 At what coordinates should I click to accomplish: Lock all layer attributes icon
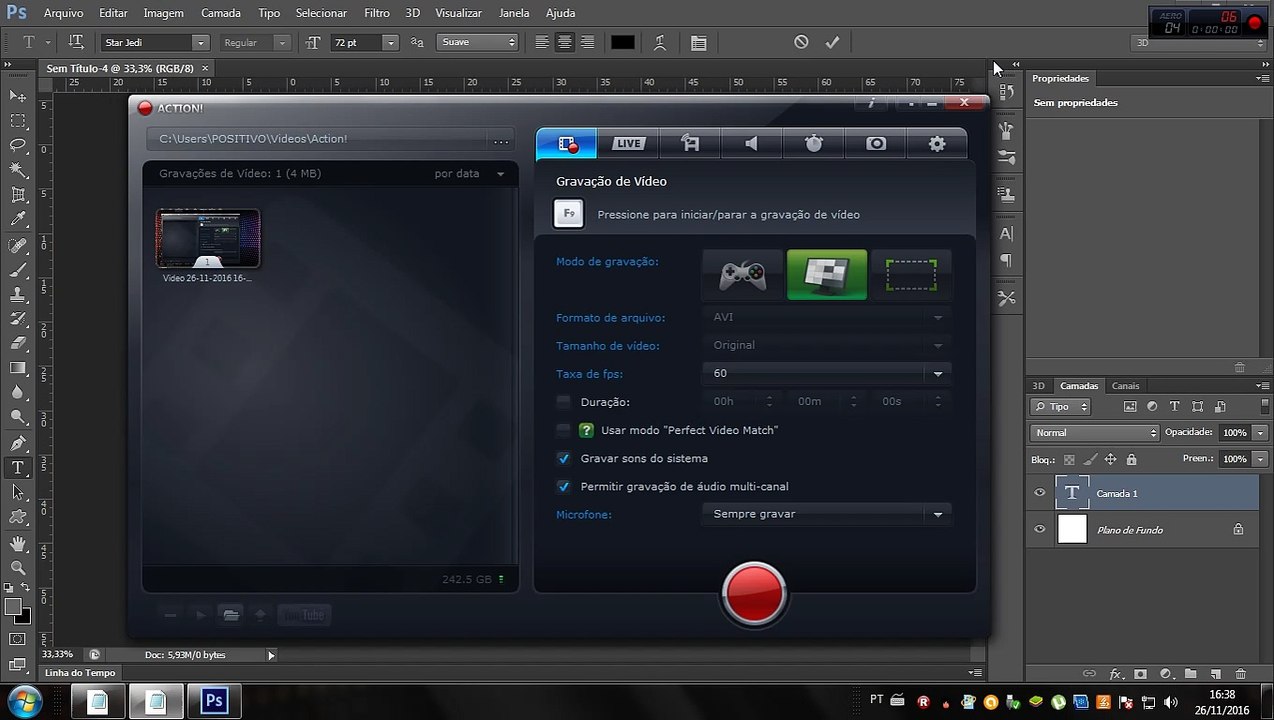(1131, 460)
